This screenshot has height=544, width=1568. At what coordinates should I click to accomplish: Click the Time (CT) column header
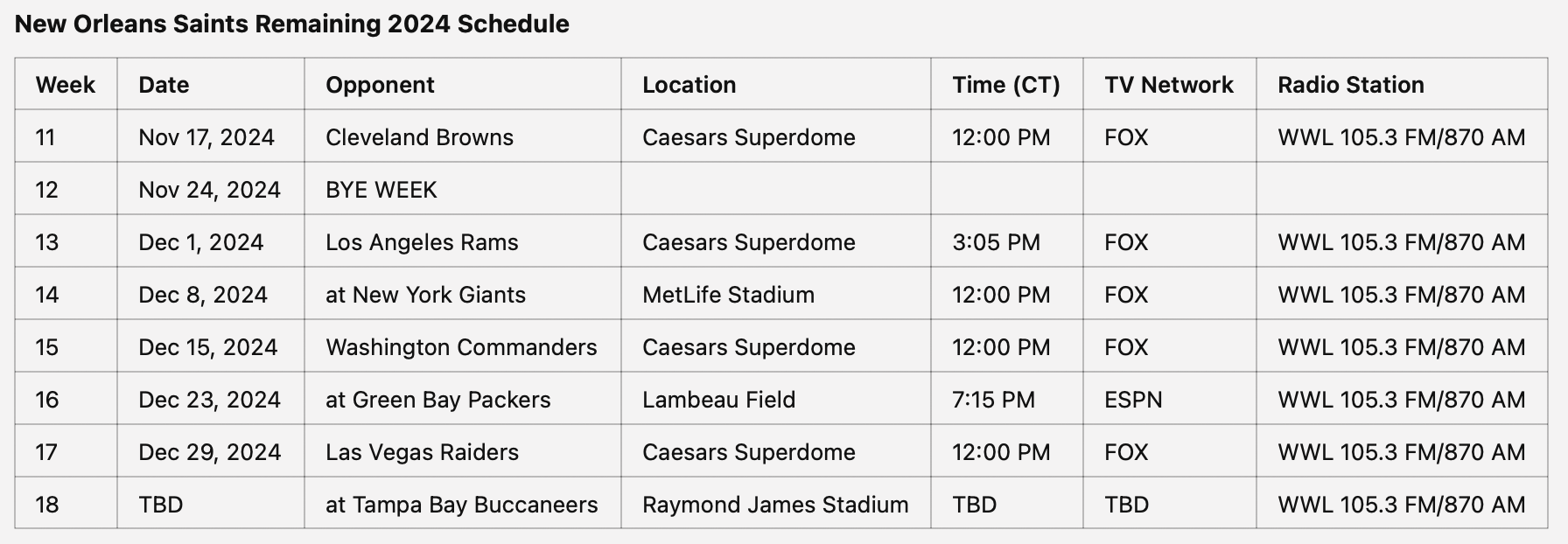tap(1007, 85)
